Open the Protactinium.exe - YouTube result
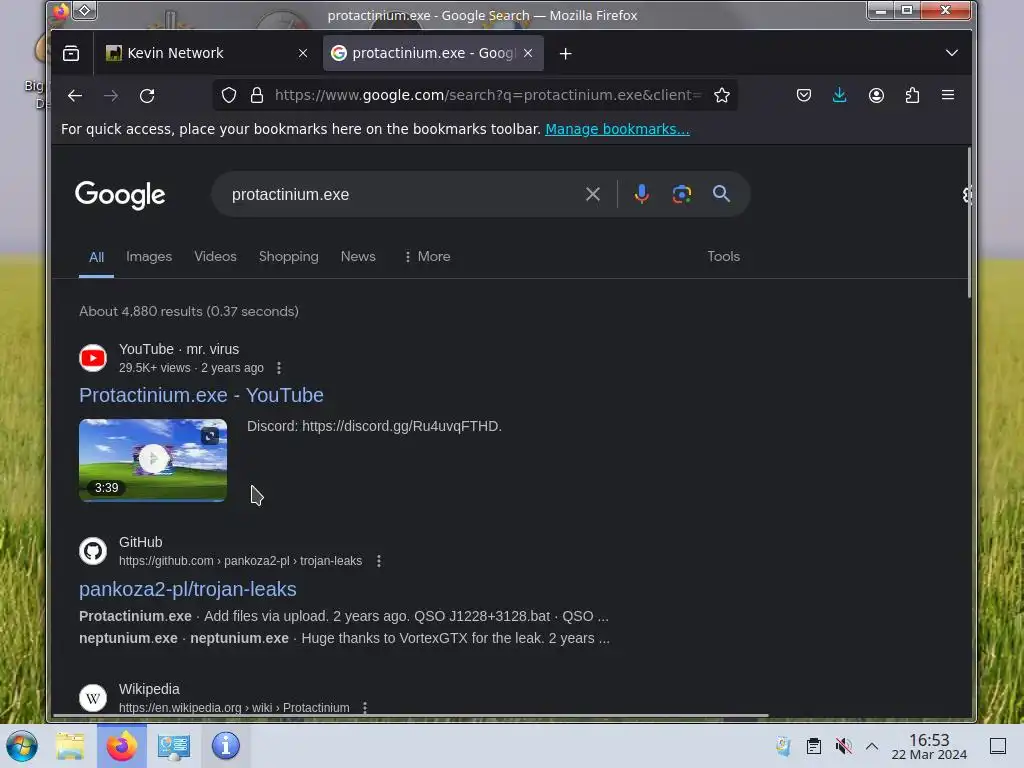Viewport: 1024px width, 768px height. [201, 395]
